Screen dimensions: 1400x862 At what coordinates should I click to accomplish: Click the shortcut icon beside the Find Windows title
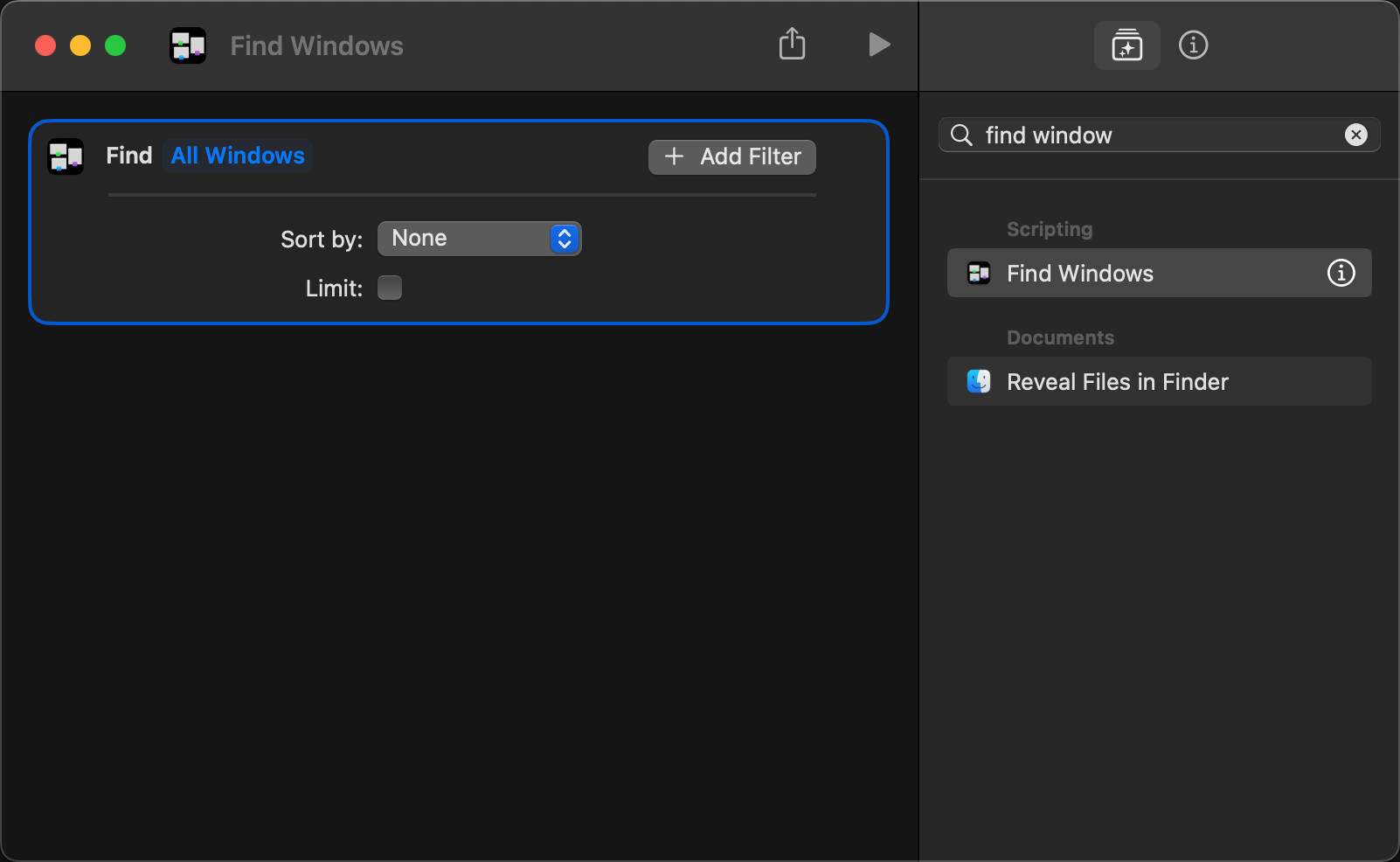[x=188, y=45]
